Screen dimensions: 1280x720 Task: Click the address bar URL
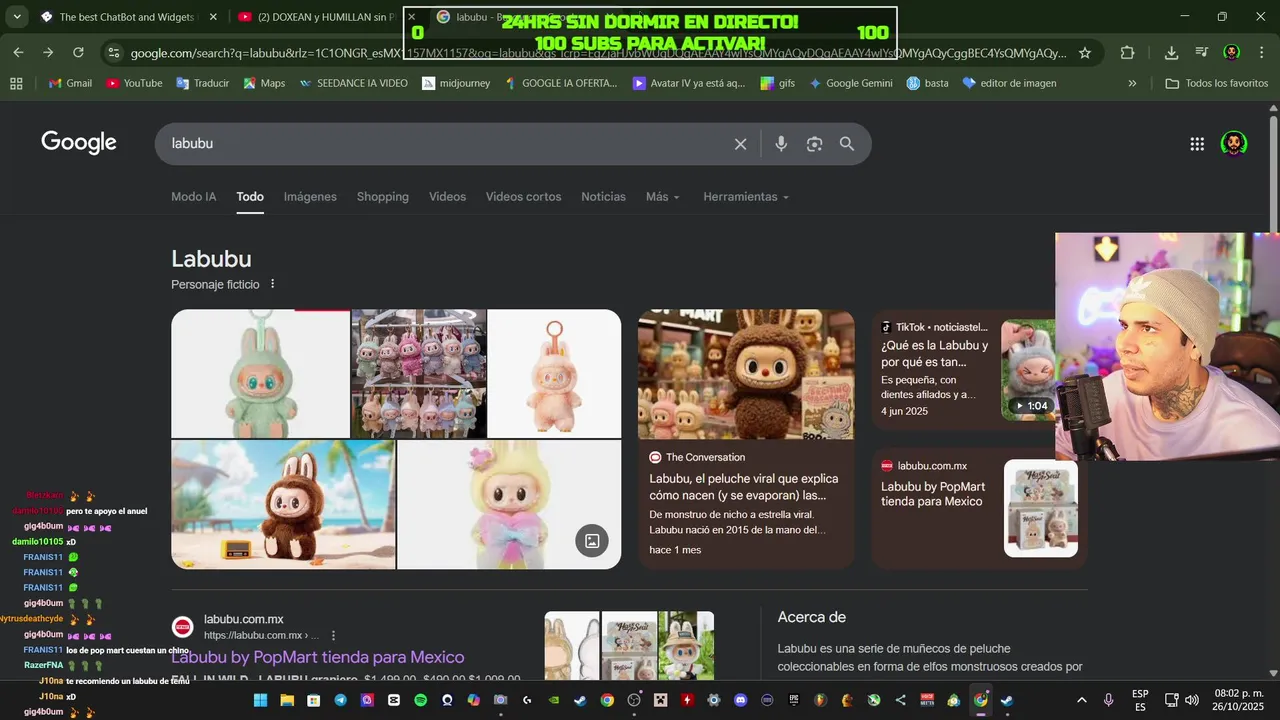pyautogui.click(x=598, y=53)
